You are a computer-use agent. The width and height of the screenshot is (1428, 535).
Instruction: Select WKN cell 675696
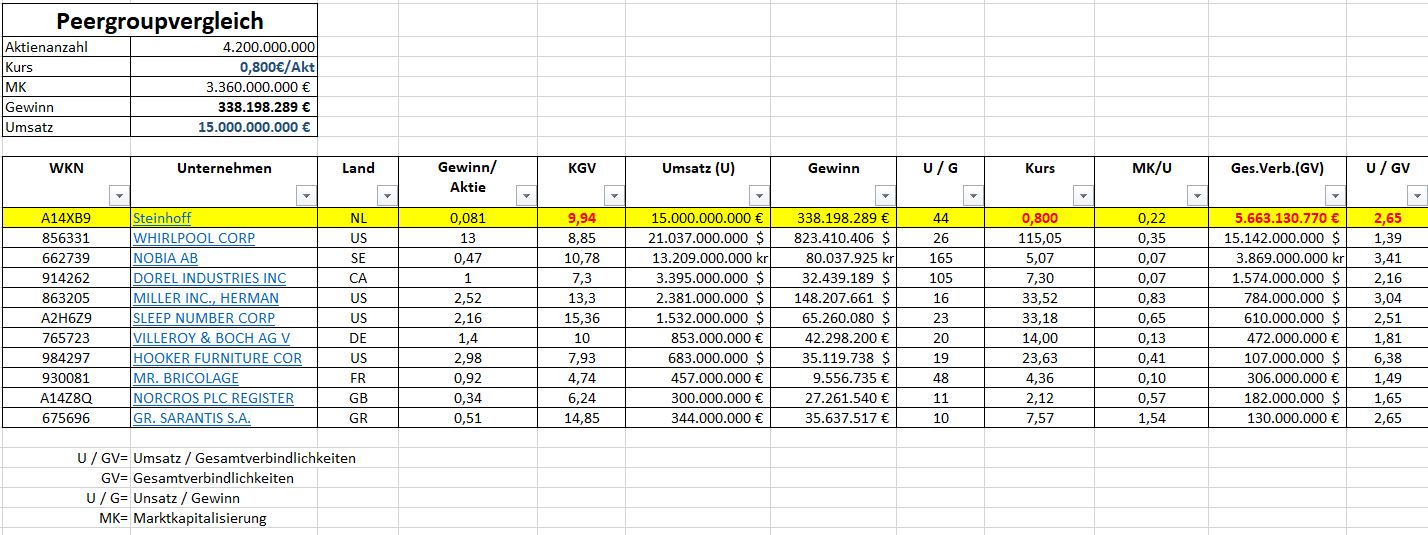pos(66,418)
